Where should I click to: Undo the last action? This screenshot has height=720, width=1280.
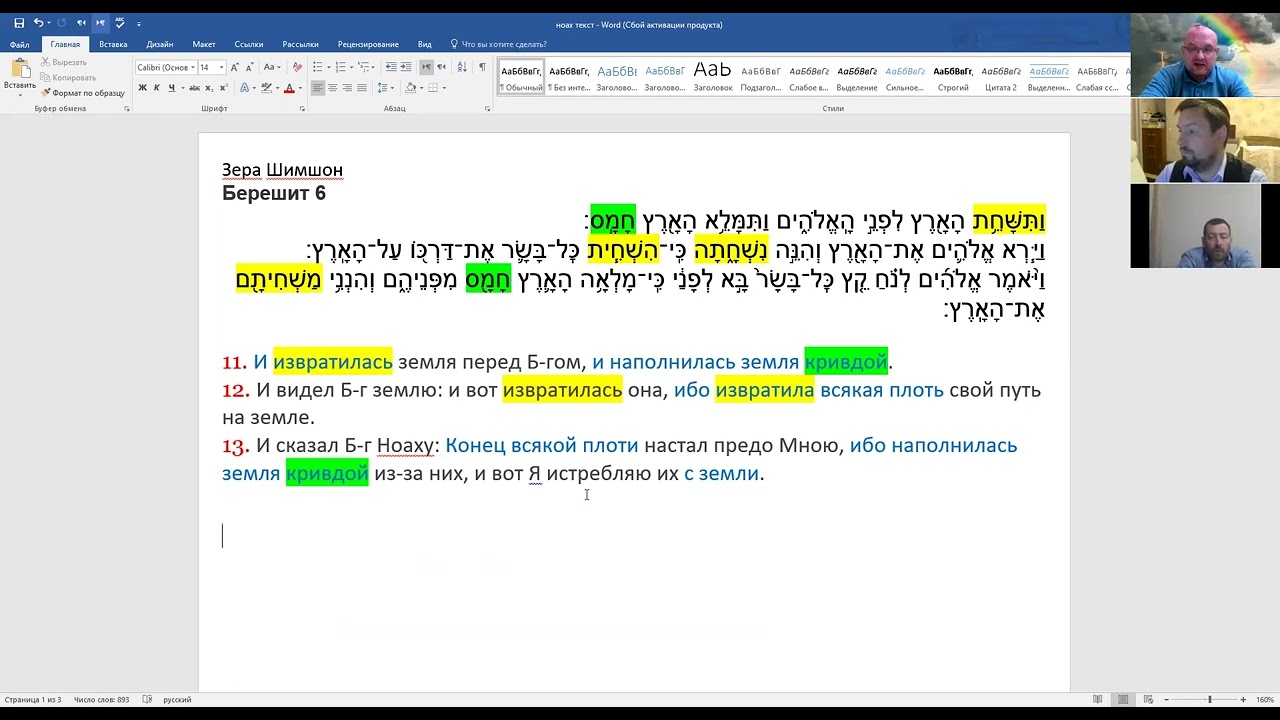click(x=37, y=23)
